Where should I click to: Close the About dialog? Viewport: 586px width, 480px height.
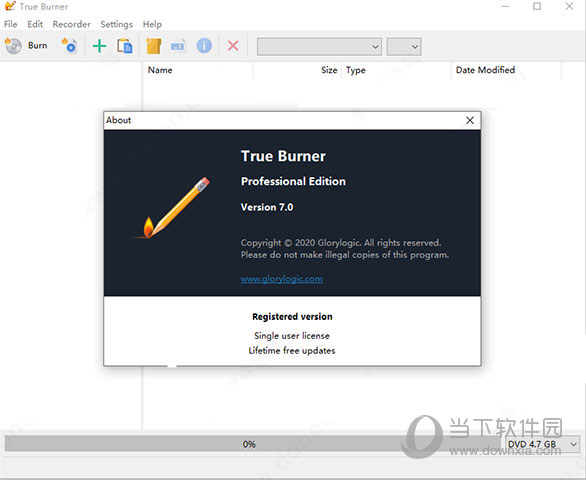(x=470, y=120)
